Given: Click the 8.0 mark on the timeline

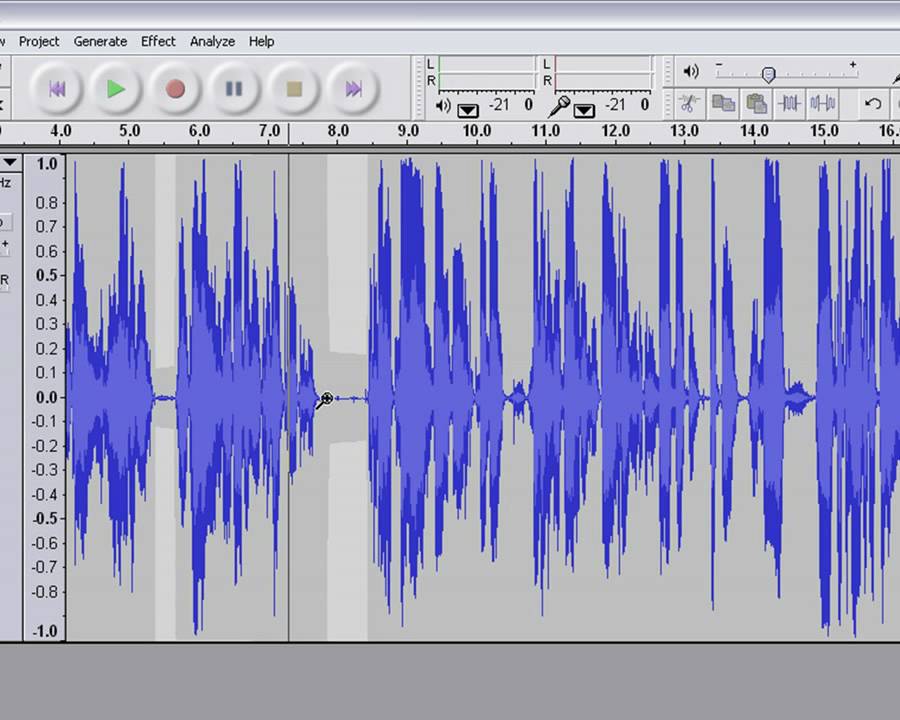Looking at the screenshot, I should coord(338,131).
